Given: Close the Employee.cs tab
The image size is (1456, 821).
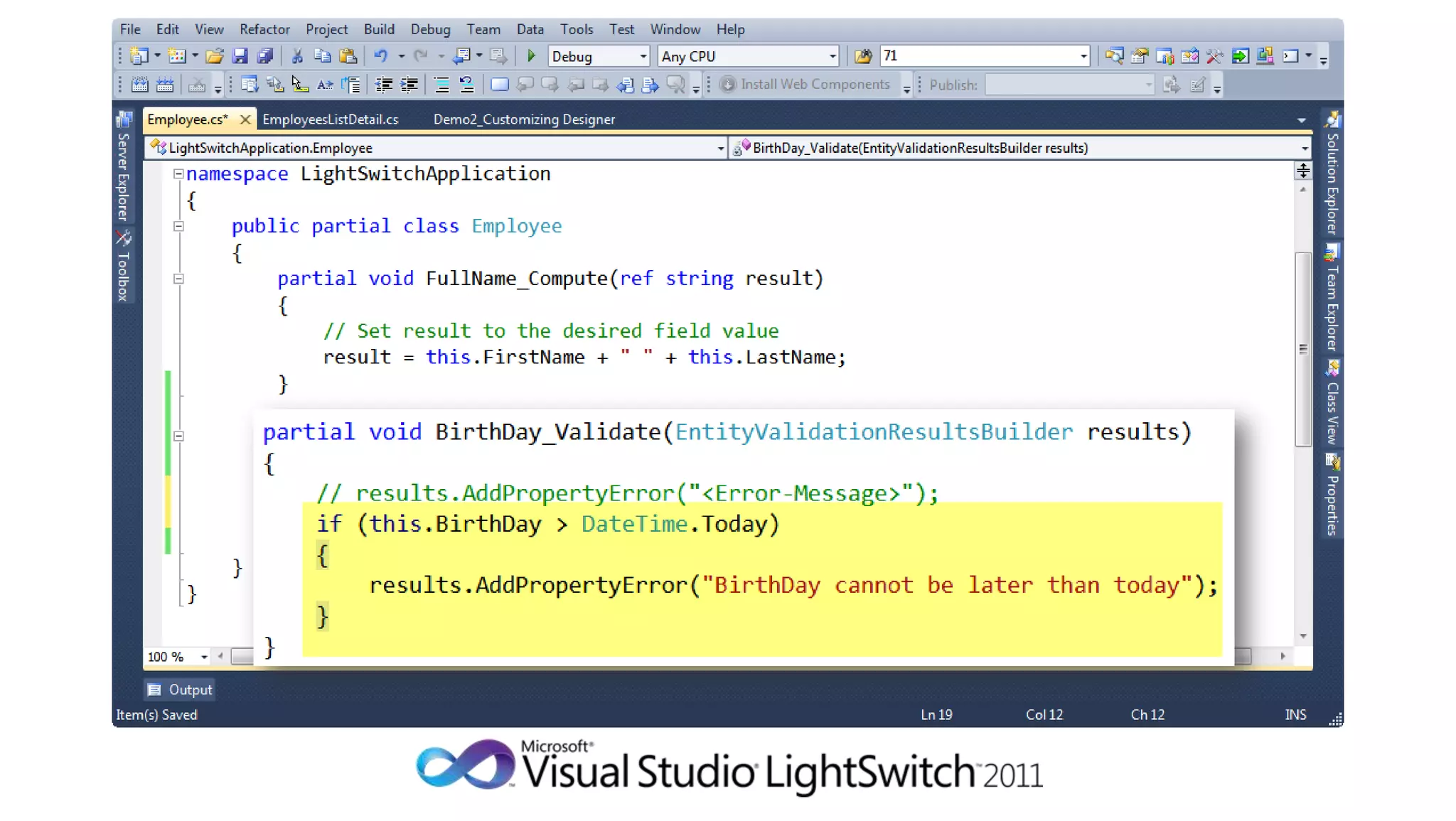Looking at the screenshot, I should [245, 119].
